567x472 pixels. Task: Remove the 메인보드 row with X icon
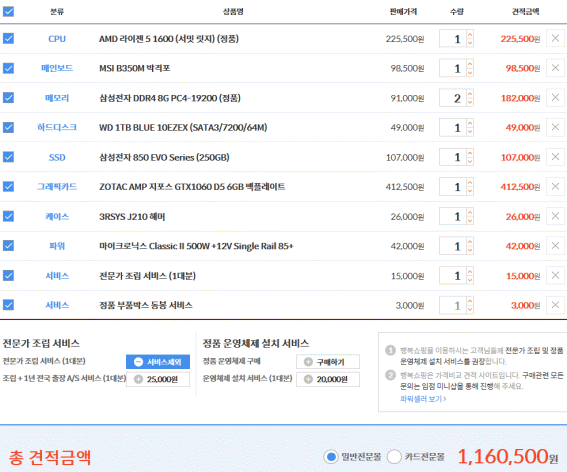555,68
